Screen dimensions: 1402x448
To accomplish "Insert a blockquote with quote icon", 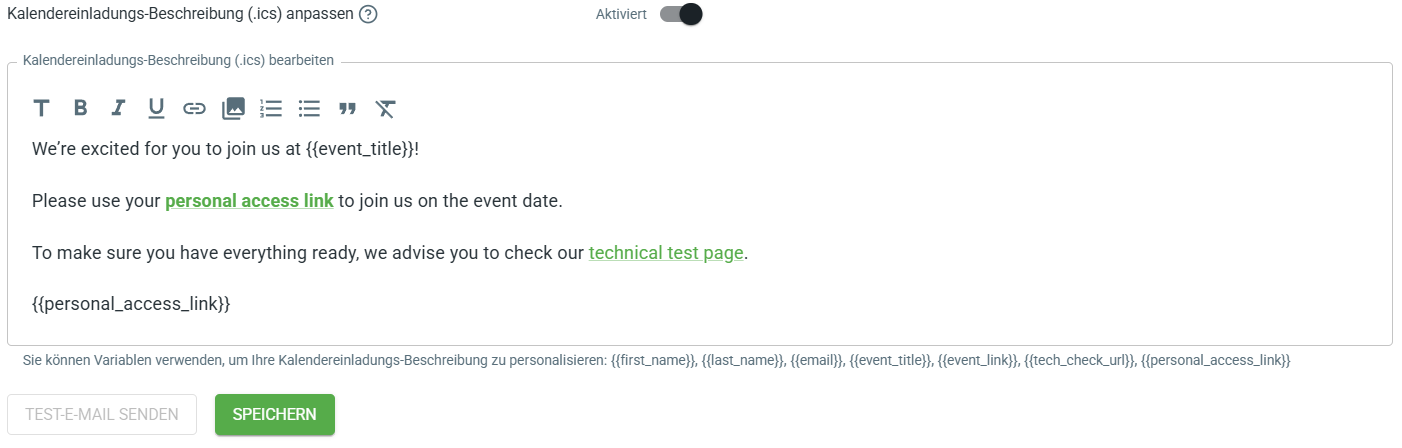I will [x=347, y=108].
